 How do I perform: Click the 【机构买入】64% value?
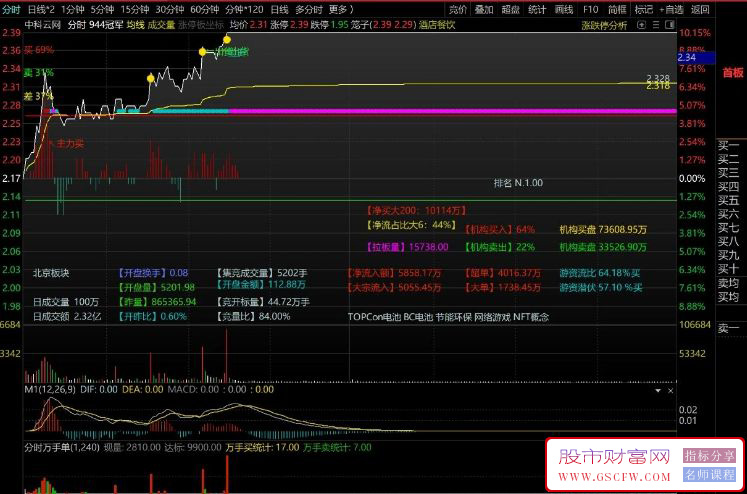(500, 230)
